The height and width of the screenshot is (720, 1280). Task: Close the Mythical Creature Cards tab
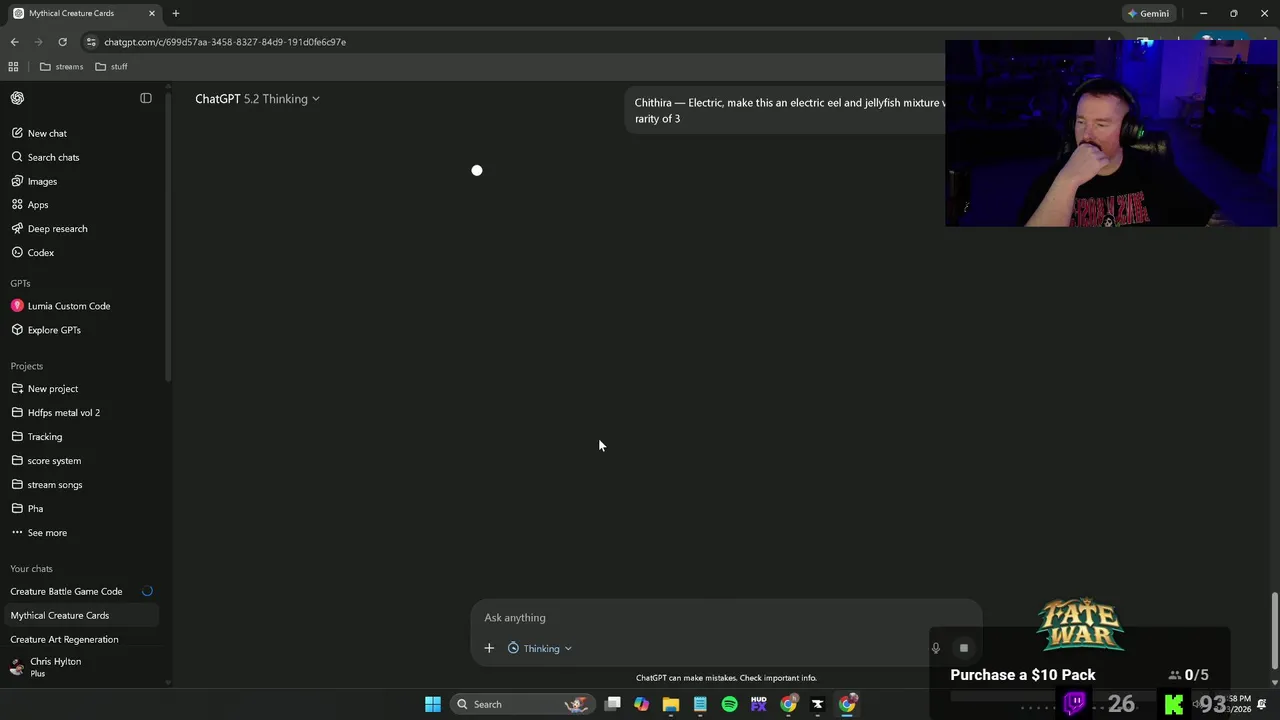[x=152, y=13]
